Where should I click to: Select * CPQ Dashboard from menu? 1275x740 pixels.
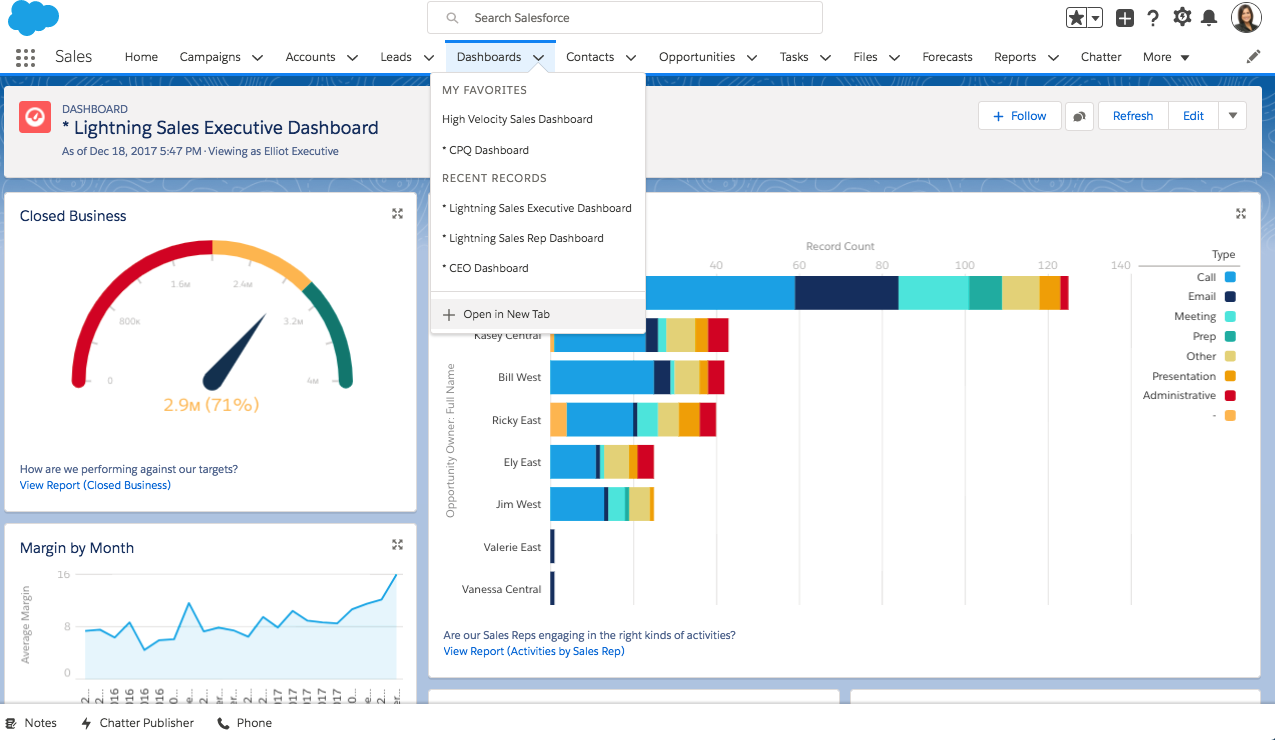coord(485,150)
